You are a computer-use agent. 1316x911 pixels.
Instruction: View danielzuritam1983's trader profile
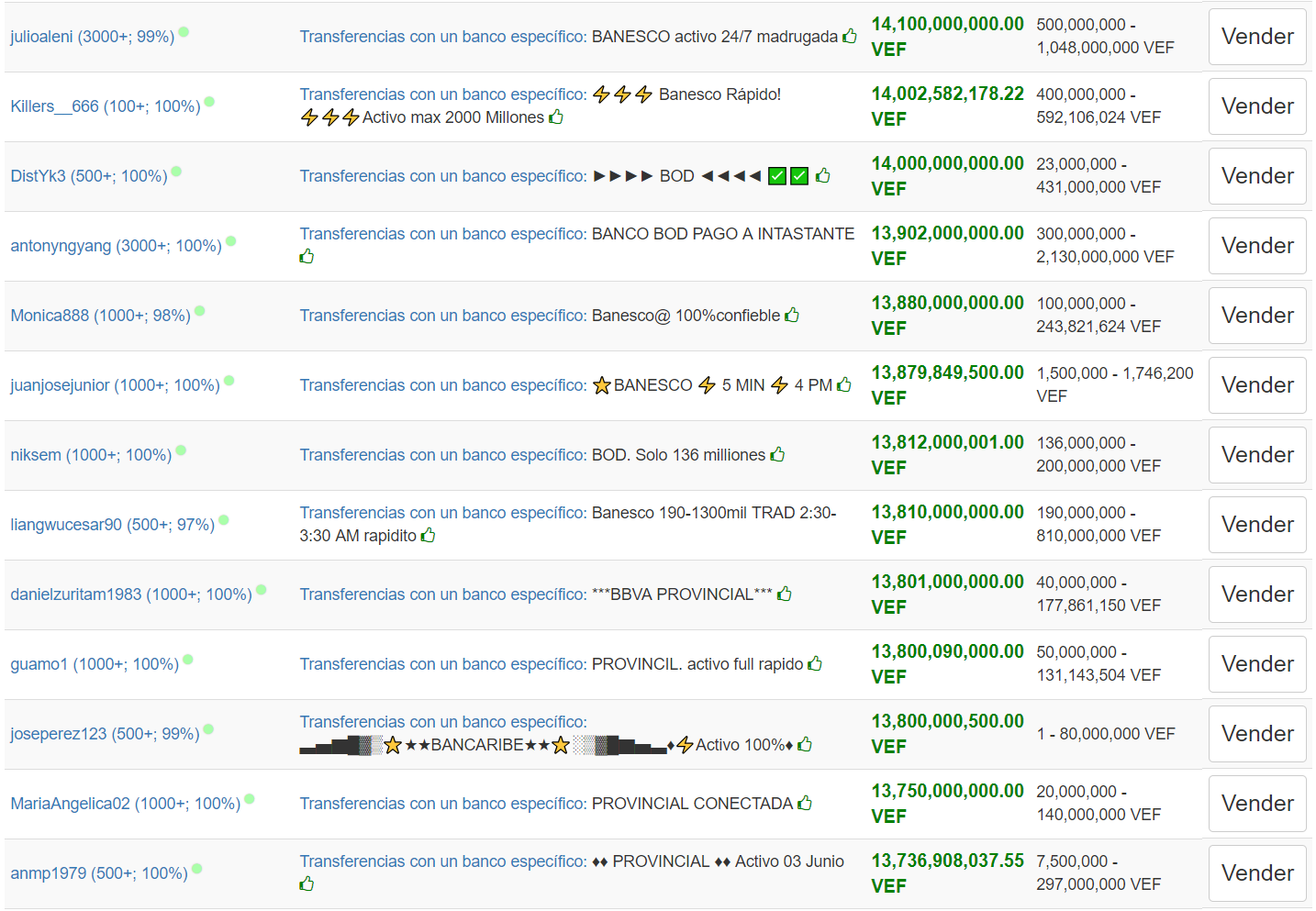[x=131, y=594]
